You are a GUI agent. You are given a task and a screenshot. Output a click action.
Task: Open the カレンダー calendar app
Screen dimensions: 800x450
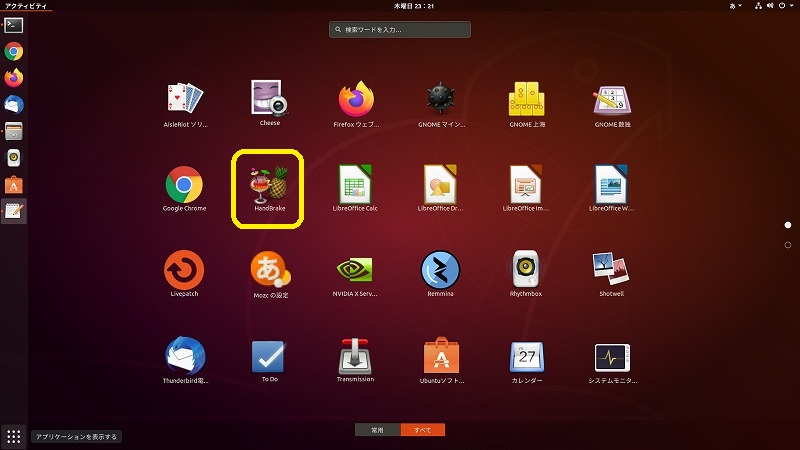[527, 362]
